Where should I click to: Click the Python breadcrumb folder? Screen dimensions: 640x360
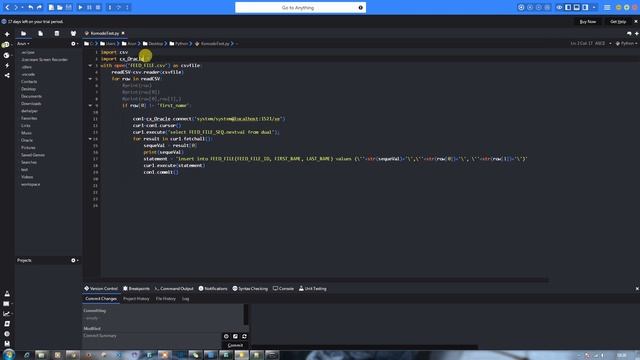[178, 44]
